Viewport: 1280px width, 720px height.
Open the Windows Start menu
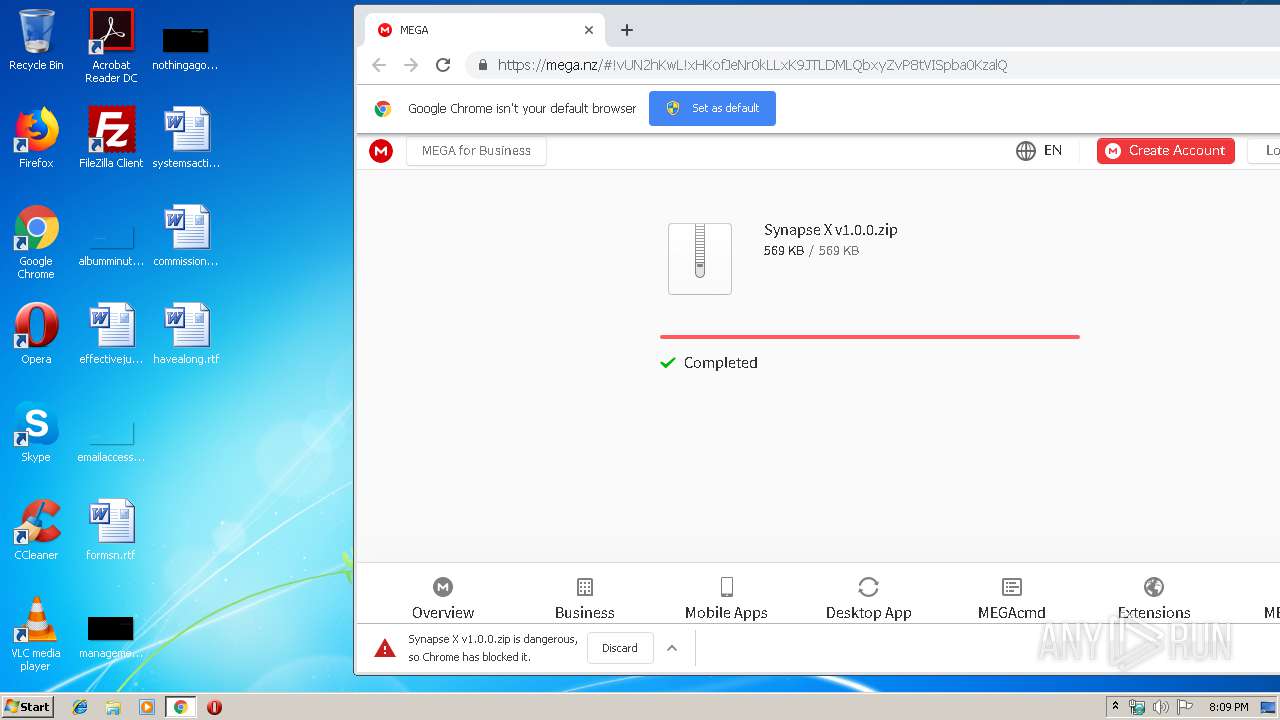tap(28, 707)
